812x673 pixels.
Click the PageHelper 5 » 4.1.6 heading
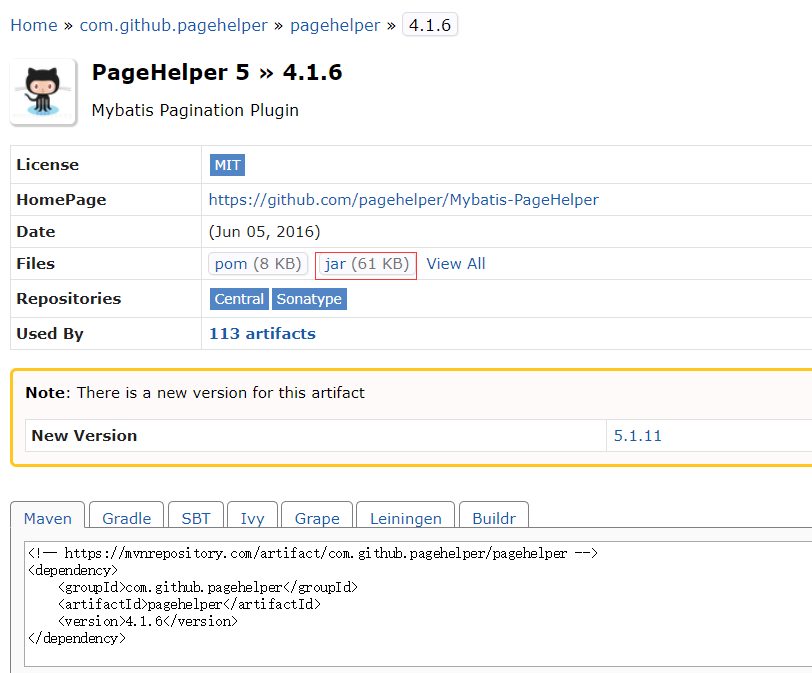(x=217, y=72)
